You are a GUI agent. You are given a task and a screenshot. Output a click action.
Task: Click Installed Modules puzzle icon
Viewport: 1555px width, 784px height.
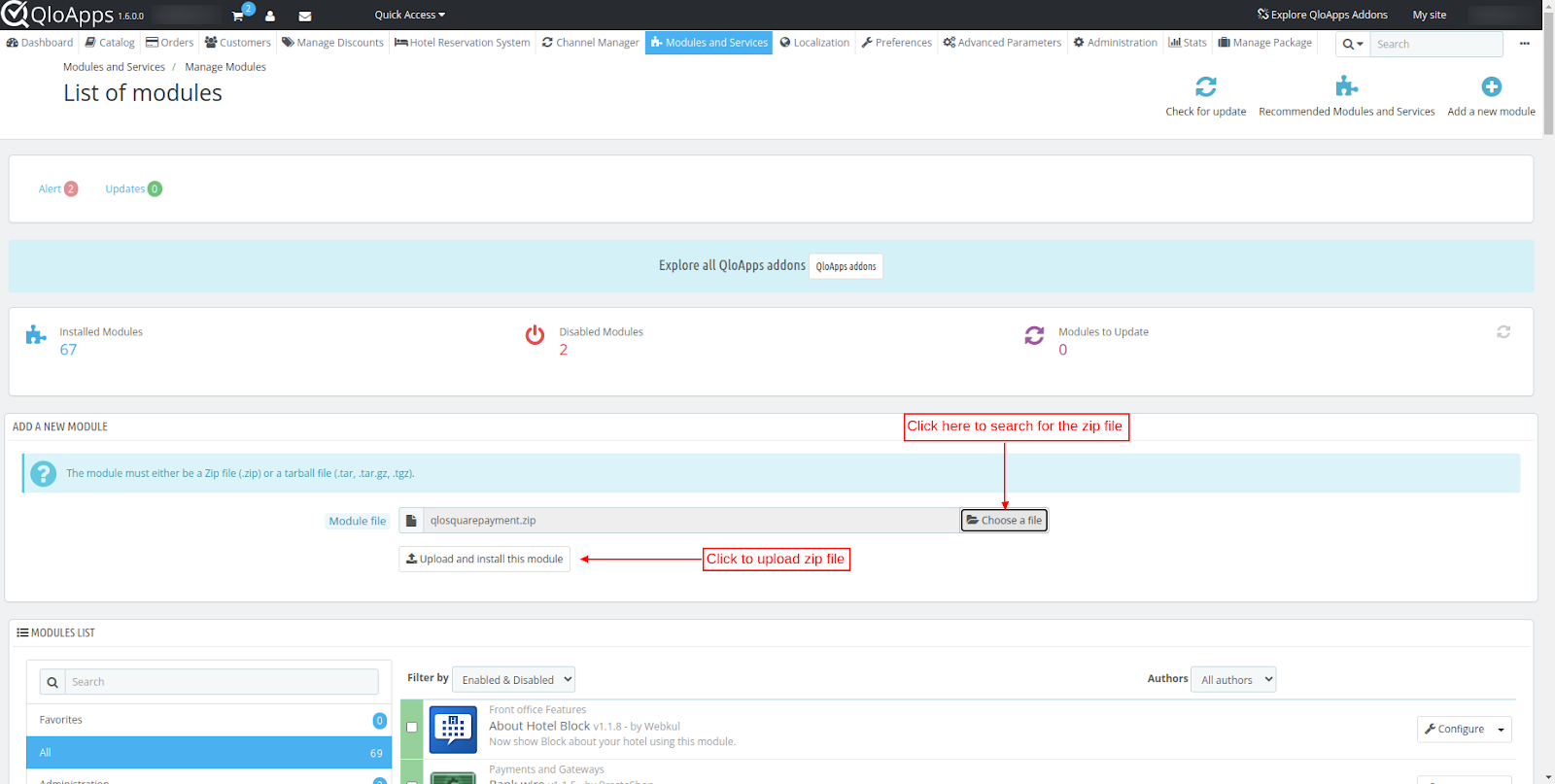coord(36,335)
